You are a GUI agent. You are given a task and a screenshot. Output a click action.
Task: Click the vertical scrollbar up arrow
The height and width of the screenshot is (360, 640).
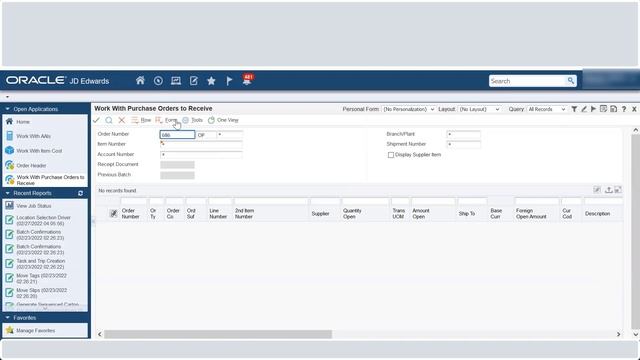click(636, 130)
